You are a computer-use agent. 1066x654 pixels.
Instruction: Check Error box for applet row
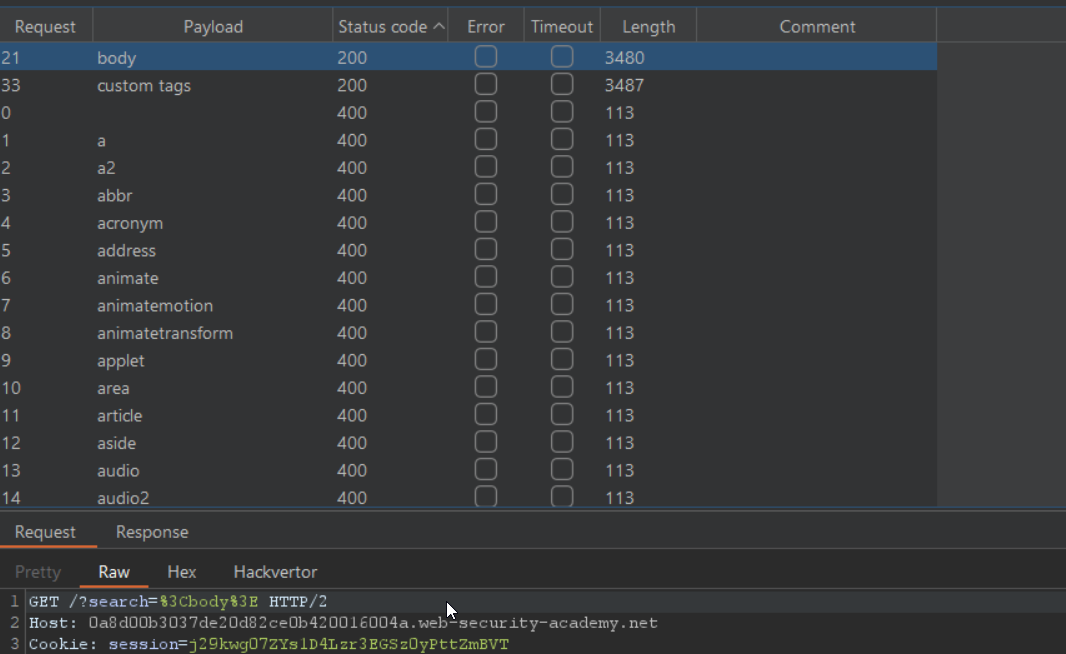point(486,360)
